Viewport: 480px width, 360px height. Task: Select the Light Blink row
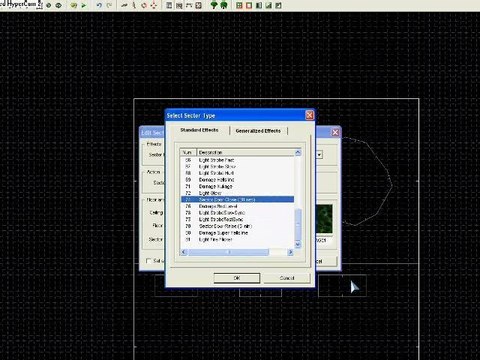237,193
